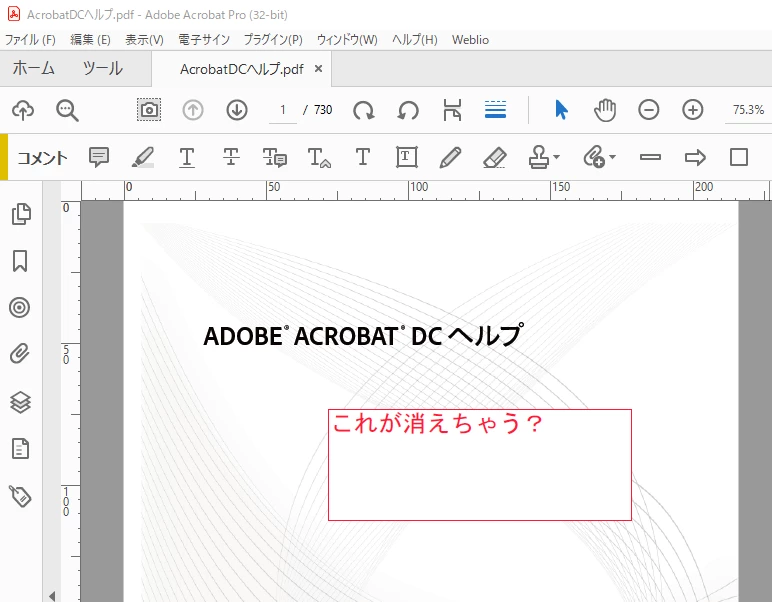This screenshot has width=772, height=602.
Task: Add a sticky note comment
Action: pyautogui.click(x=99, y=158)
